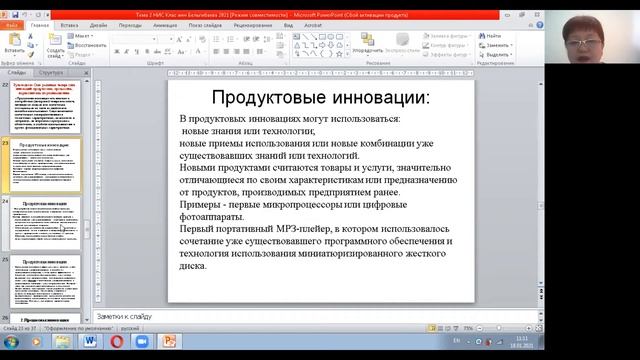The height and width of the screenshot is (360, 640).
Task: Click the bulleted list icon
Action: (216, 39)
